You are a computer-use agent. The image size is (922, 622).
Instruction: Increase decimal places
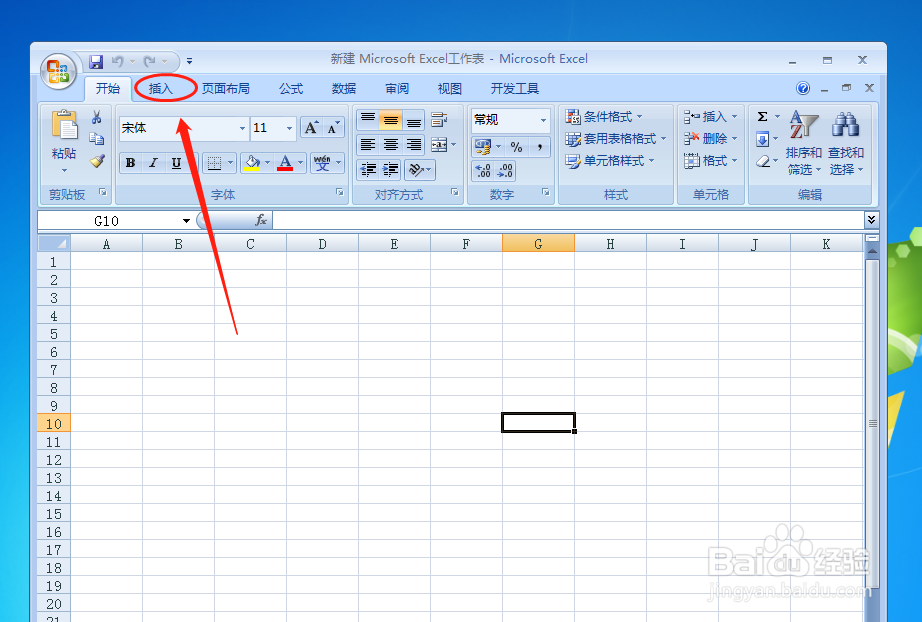(483, 171)
